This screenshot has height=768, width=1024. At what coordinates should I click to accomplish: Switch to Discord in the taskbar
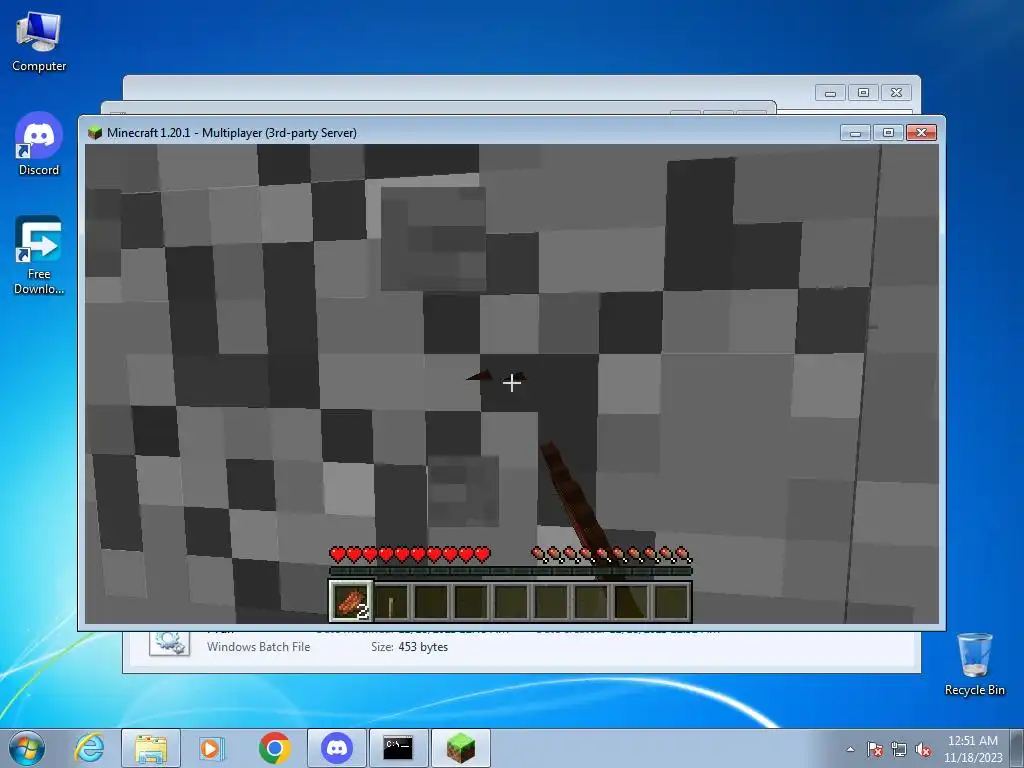[337, 748]
